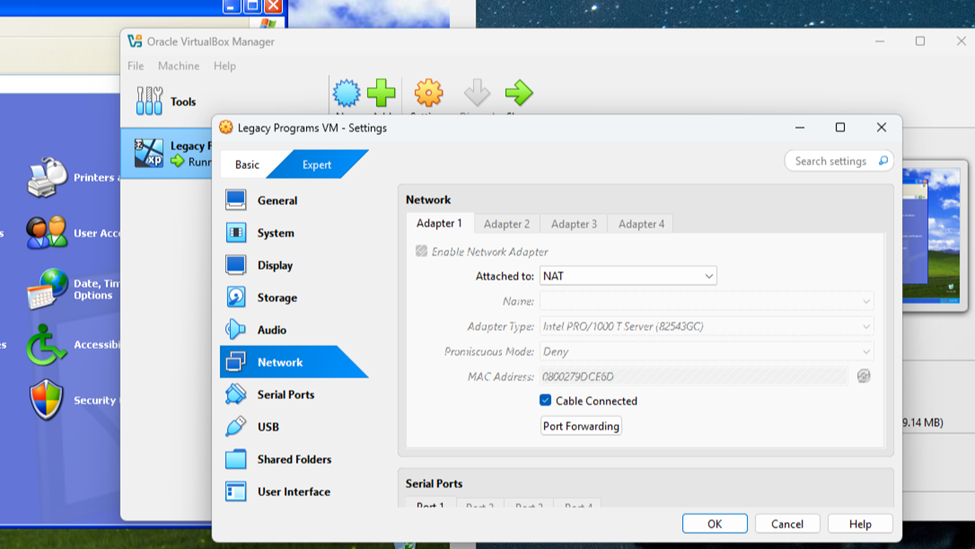Open the Machine menu
Viewport: 975px width, 549px height.
178,66
